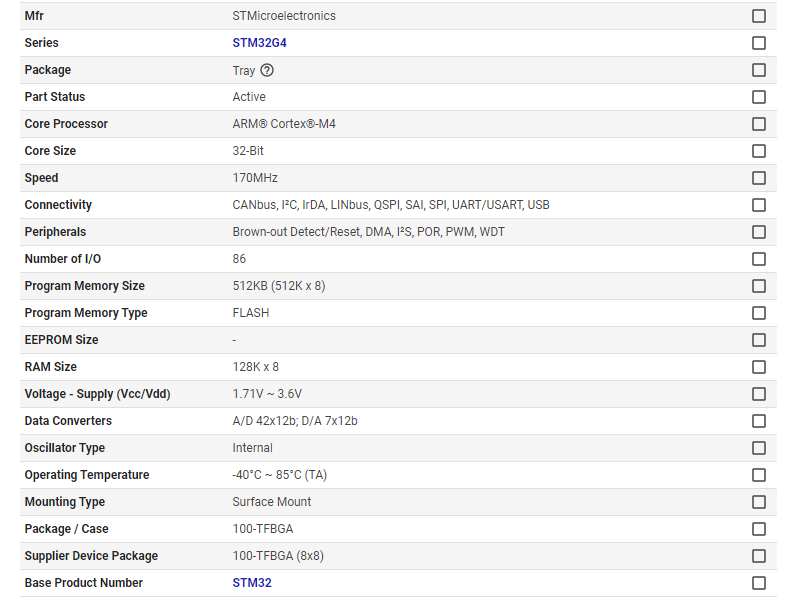Tick the EEPROM Size row checkbox
790x603 pixels.
pyautogui.click(x=759, y=340)
